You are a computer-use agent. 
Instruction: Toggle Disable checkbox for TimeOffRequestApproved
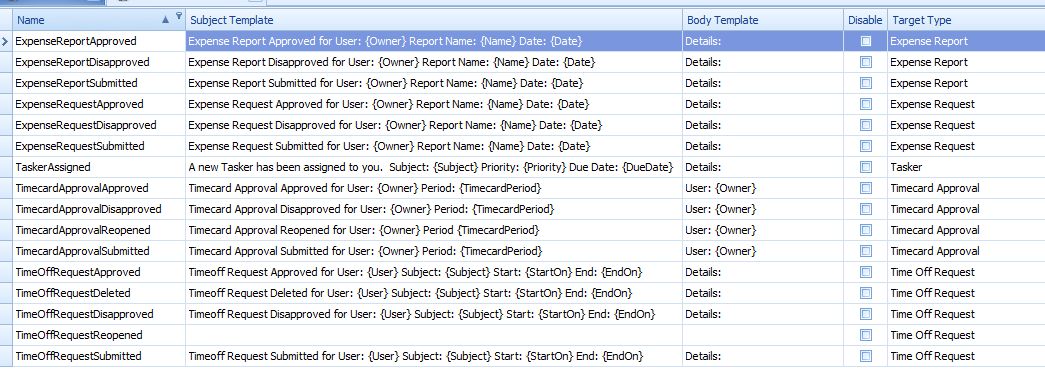pos(865,272)
